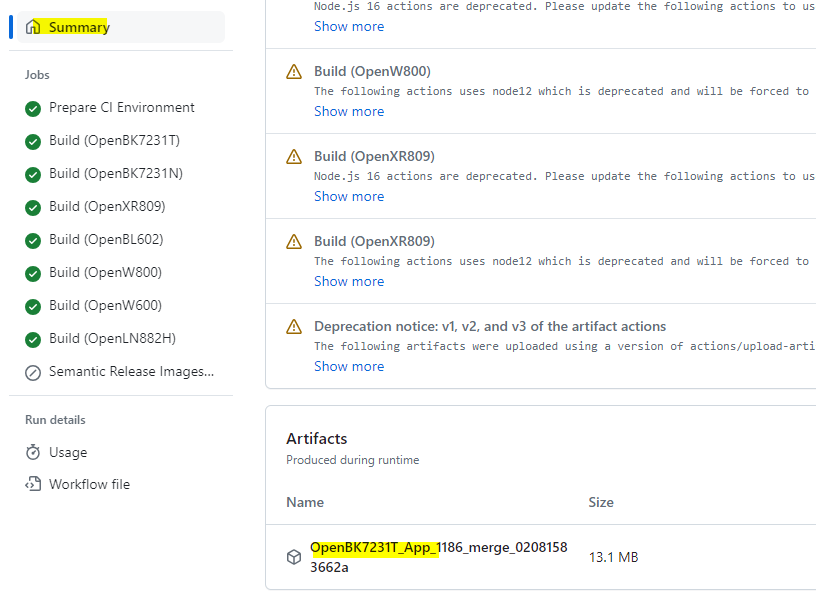Click green check beside Prepare CI Environment

pos(33,108)
